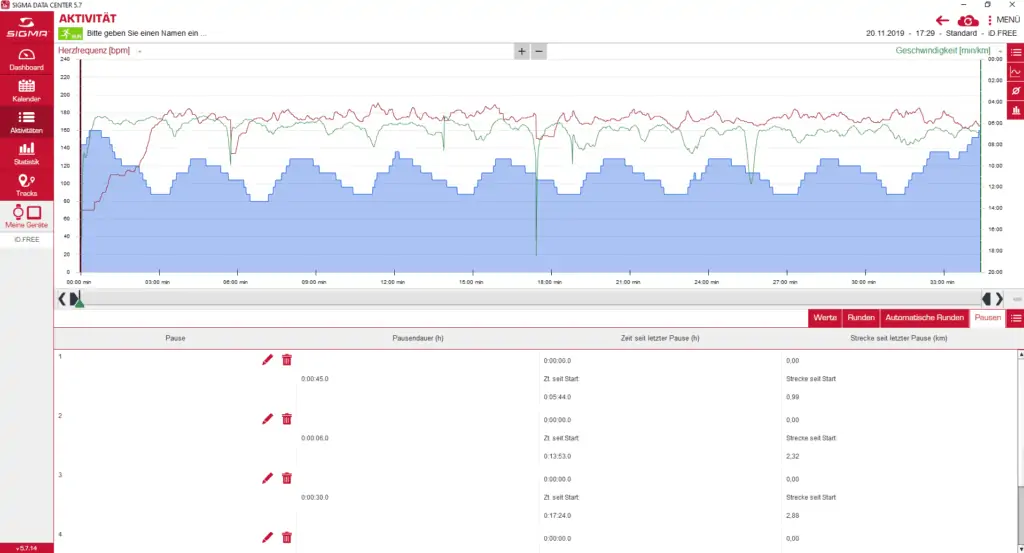Image resolution: width=1024 pixels, height=553 pixels.
Task: Expand the Herzfrequenz [bpm] axis dropdown
Action: tap(139, 51)
